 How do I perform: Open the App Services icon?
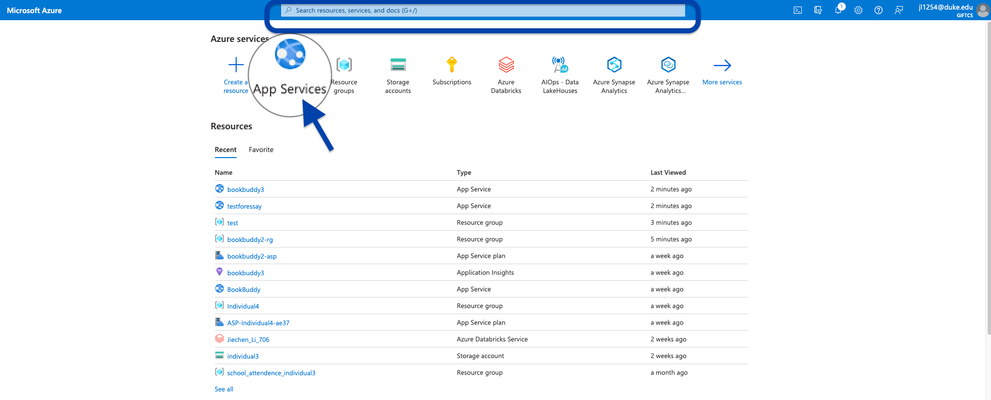[290, 53]
